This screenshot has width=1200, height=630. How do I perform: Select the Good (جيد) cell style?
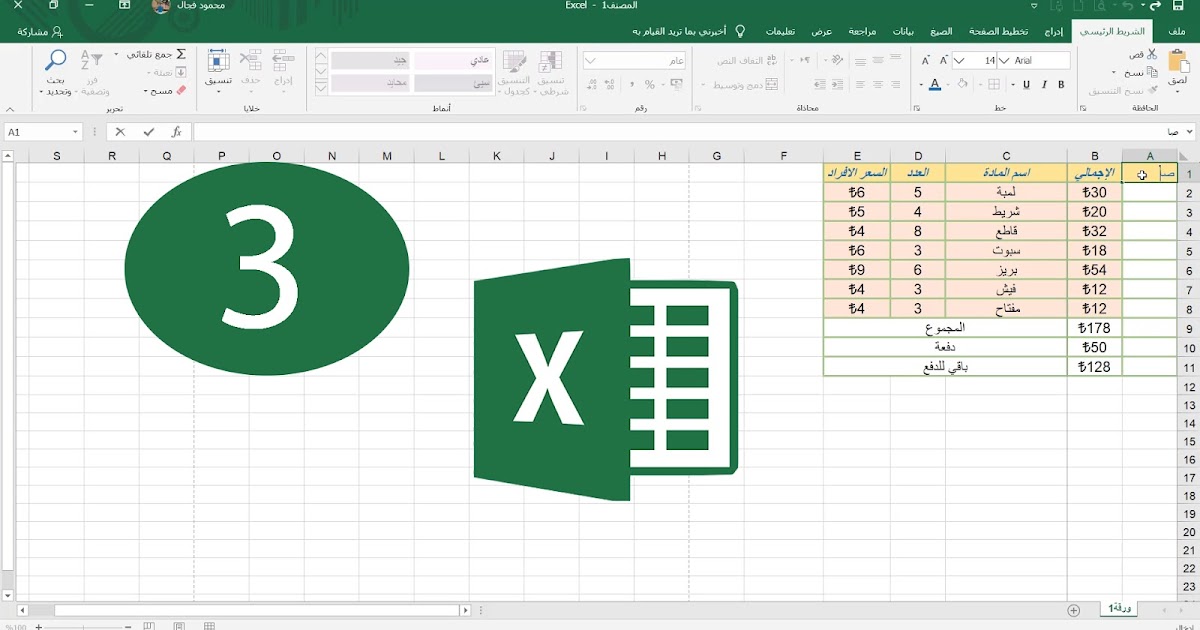coord(372,60)
